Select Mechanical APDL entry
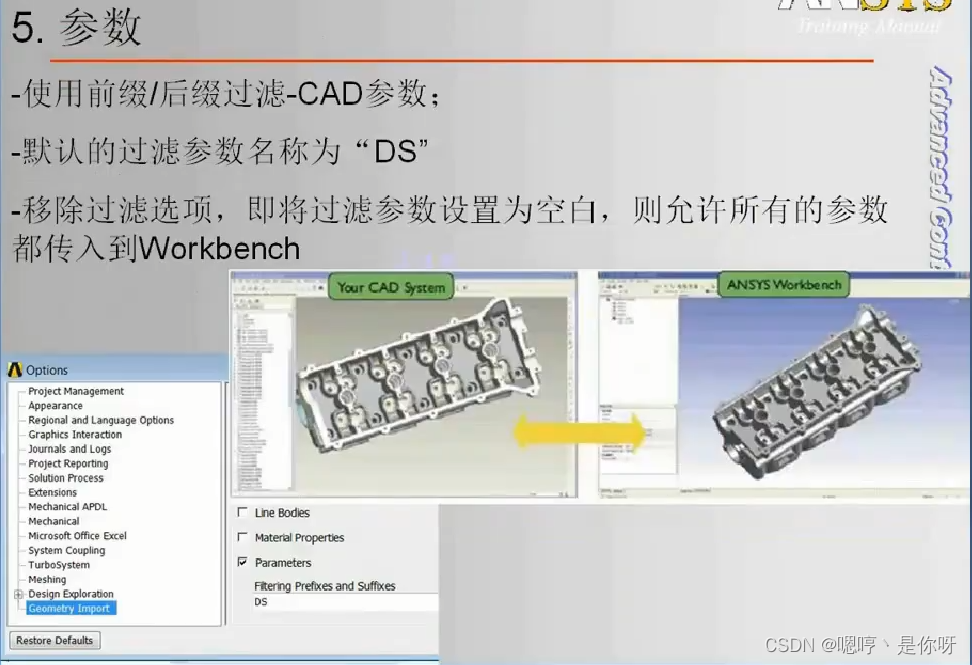The height and width of the screenshot is (665, 972). pyautogui.click(x=68, y=506)
